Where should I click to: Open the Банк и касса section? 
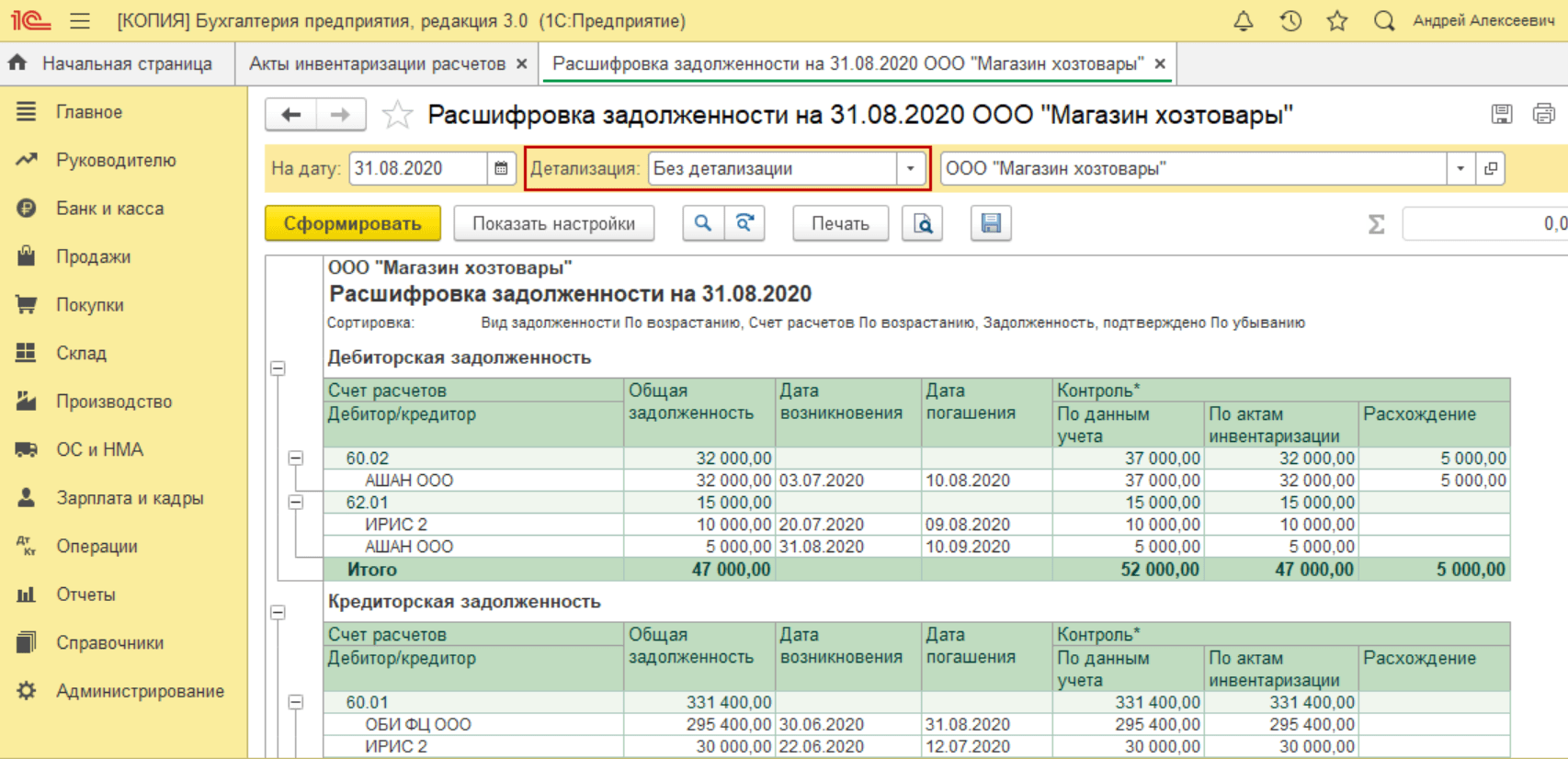point(109,209)
